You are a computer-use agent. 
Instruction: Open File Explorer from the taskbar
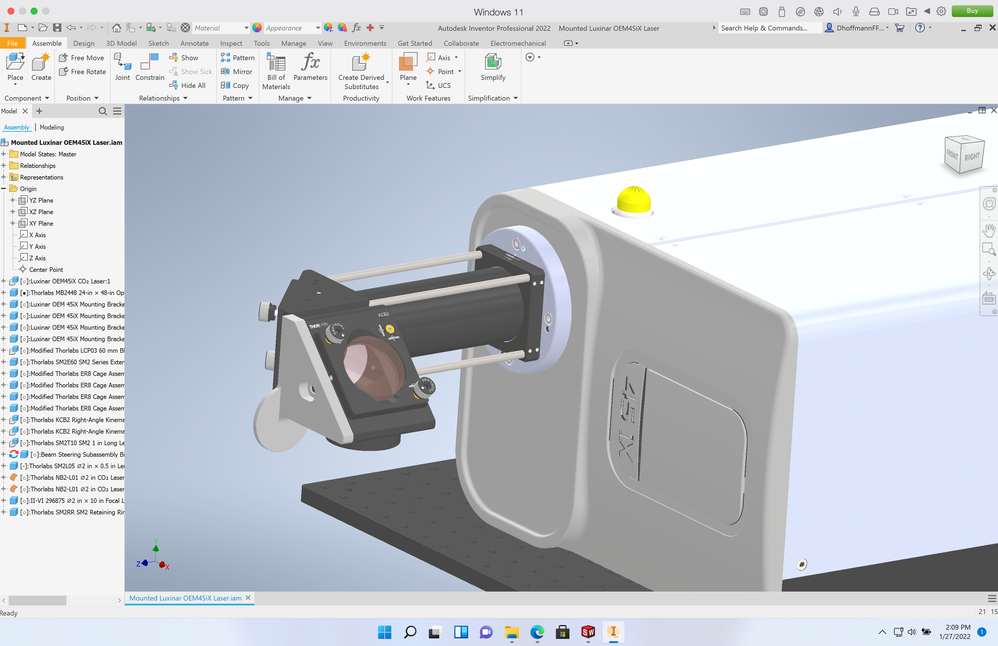pyautogui.click(x=512, y=632)
